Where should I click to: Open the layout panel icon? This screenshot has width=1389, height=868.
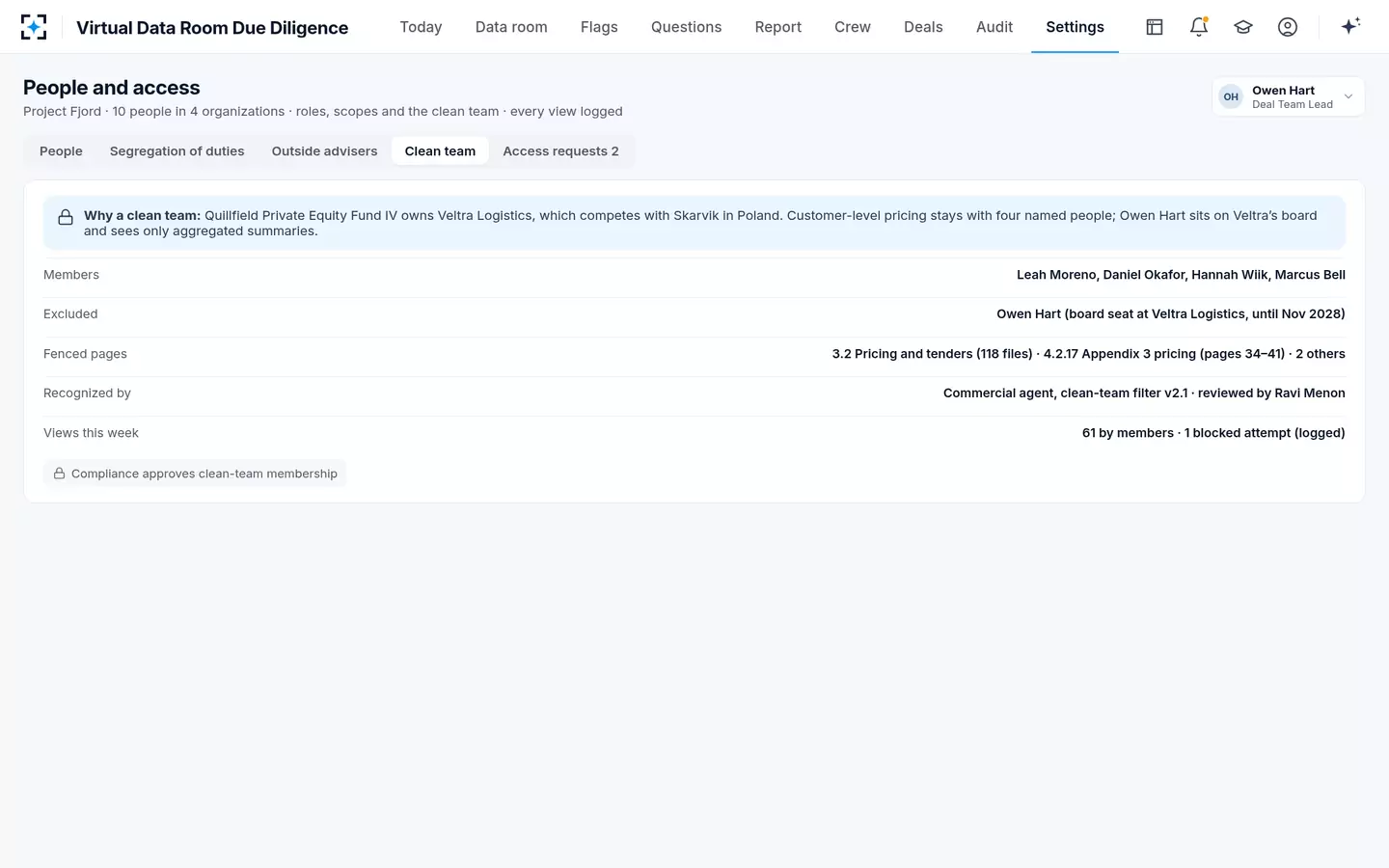(x=1155, y=27)
